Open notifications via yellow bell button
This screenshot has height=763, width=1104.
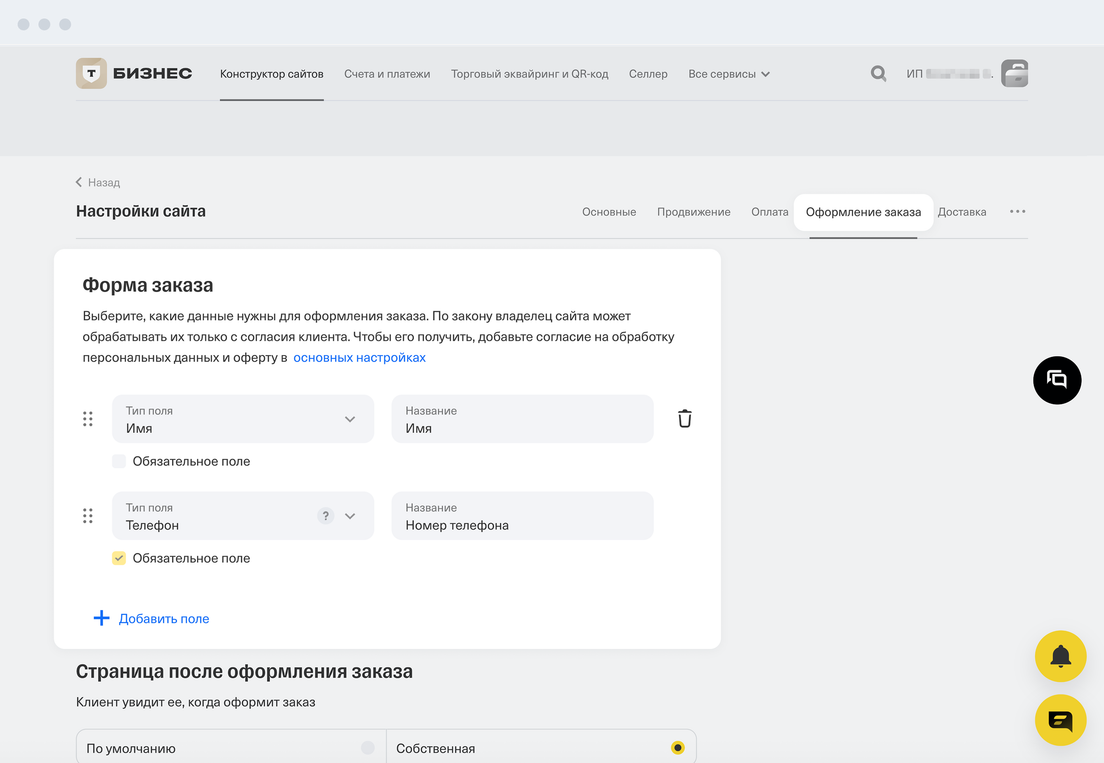(1060, 656)
